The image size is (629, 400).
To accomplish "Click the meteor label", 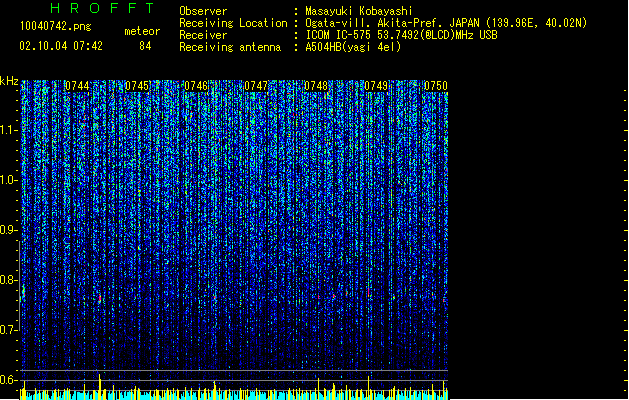I will click(x=142, y=31).
